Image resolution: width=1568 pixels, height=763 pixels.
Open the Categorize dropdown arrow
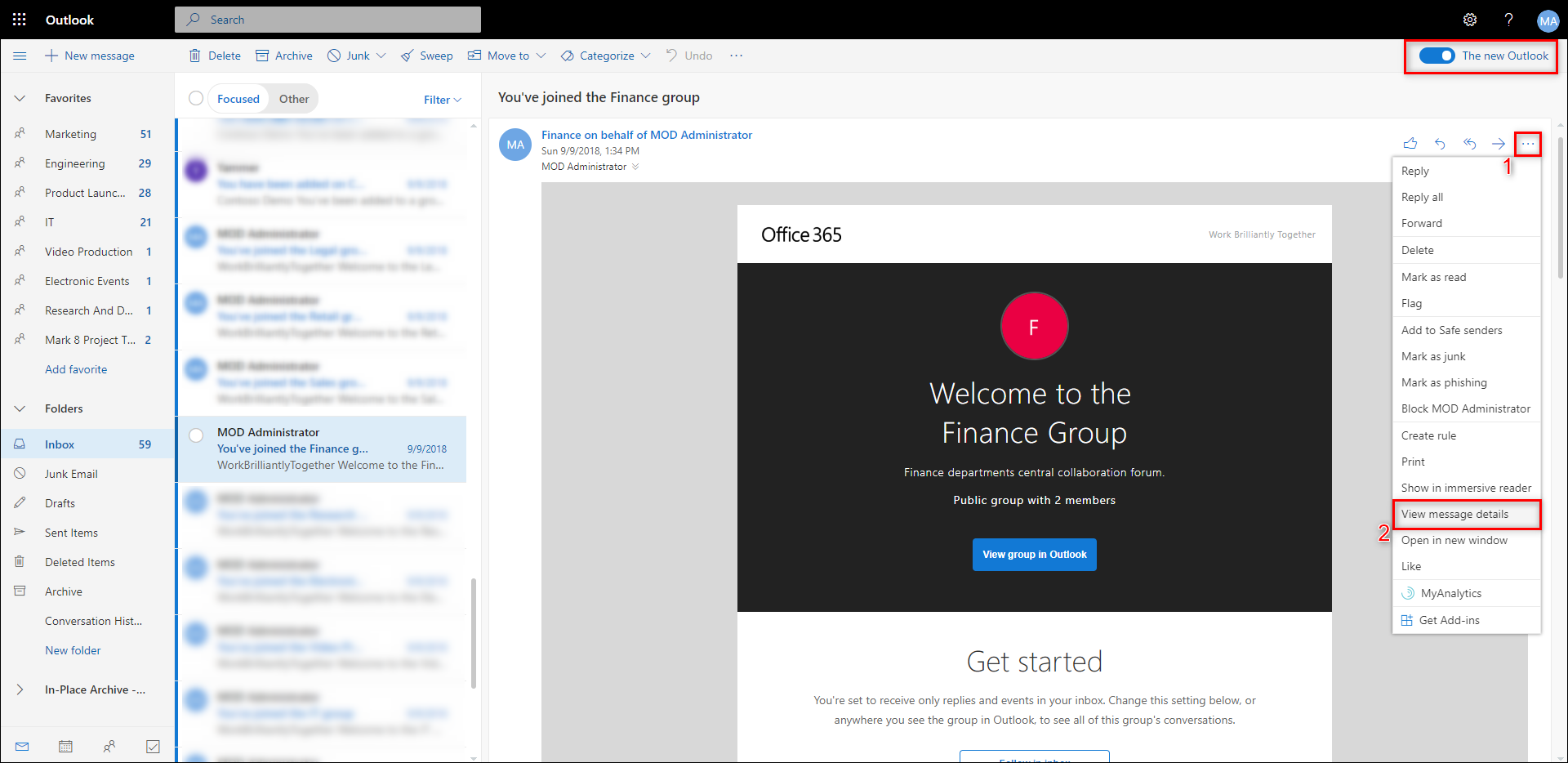pos(645,56)
